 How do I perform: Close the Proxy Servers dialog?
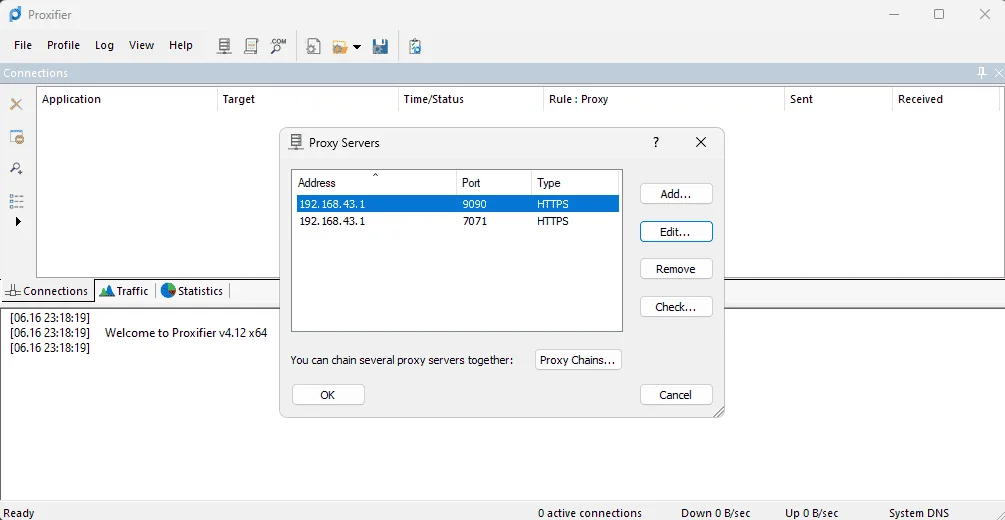tap(701, 142)
